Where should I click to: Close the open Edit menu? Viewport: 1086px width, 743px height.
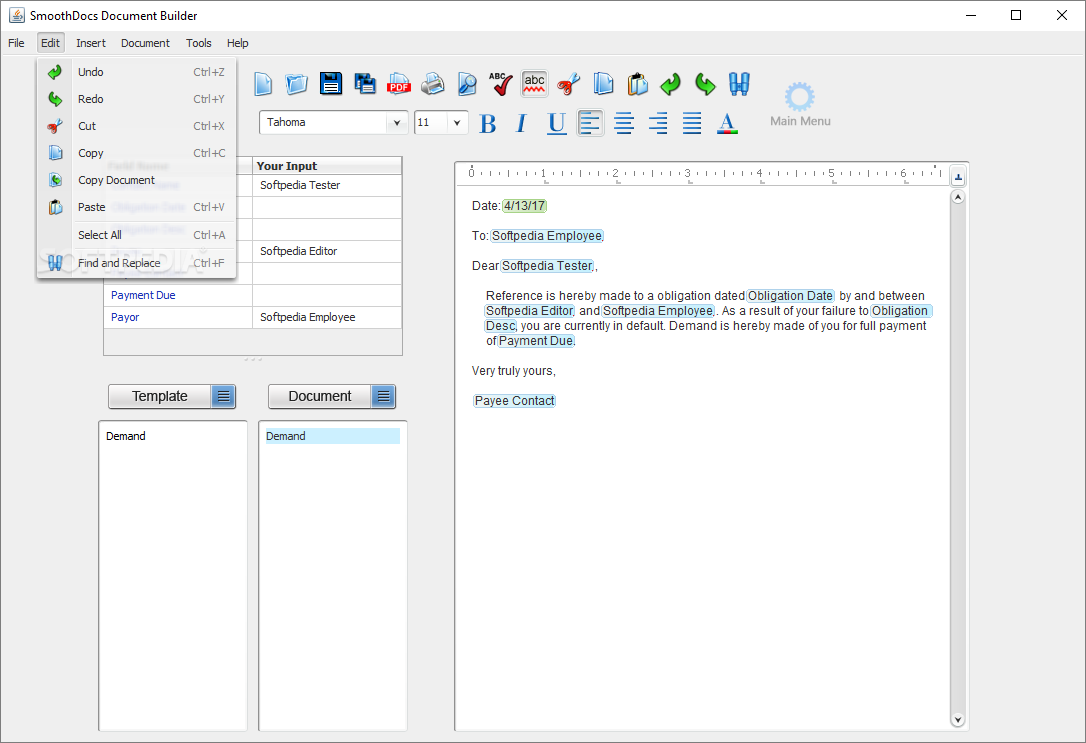click(50, 43)
